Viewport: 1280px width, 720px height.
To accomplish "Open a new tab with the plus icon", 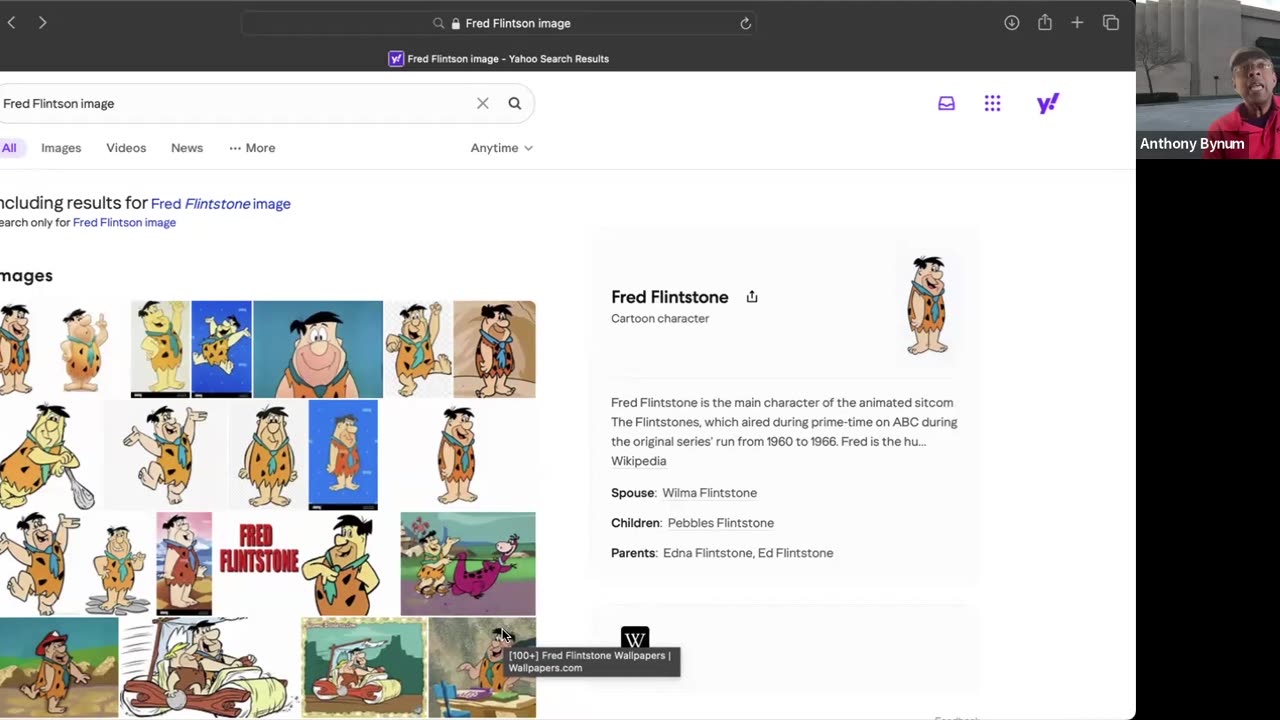I will point(1077,23).
